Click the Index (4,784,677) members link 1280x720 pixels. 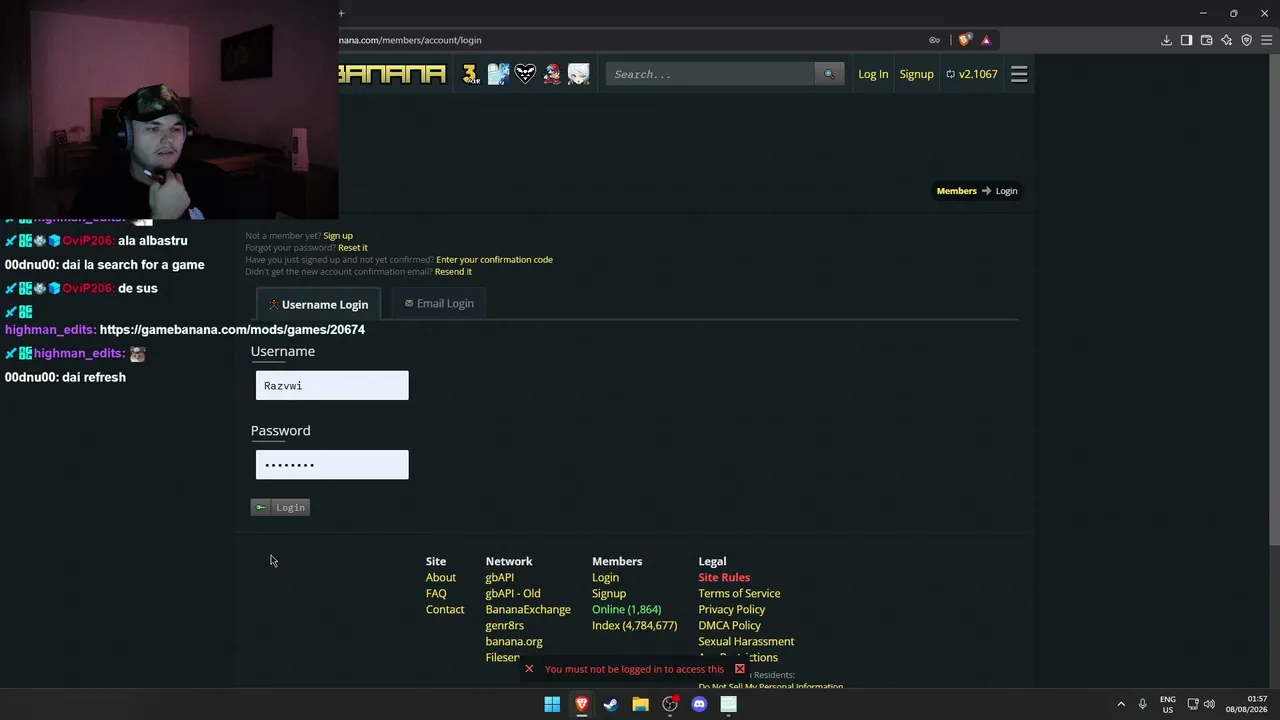[x=634, y=625]
